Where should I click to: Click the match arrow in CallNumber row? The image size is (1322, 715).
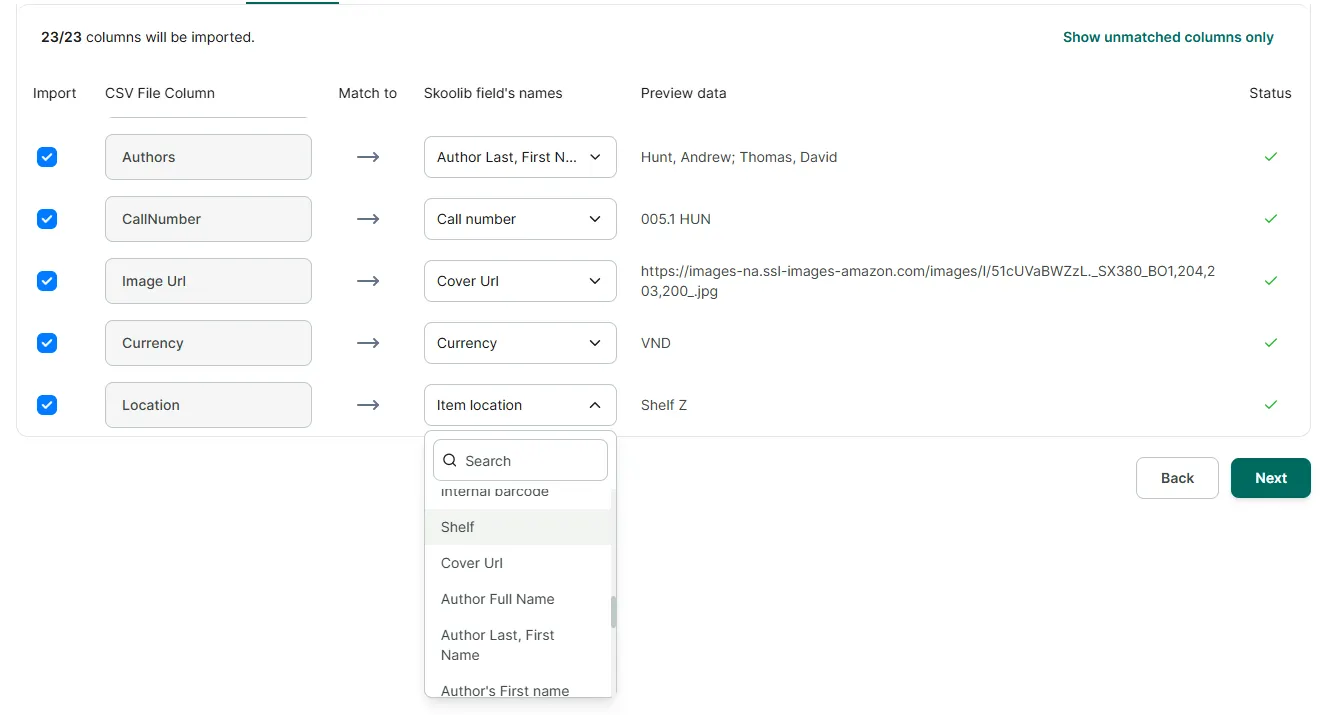(x=368, y=219)
